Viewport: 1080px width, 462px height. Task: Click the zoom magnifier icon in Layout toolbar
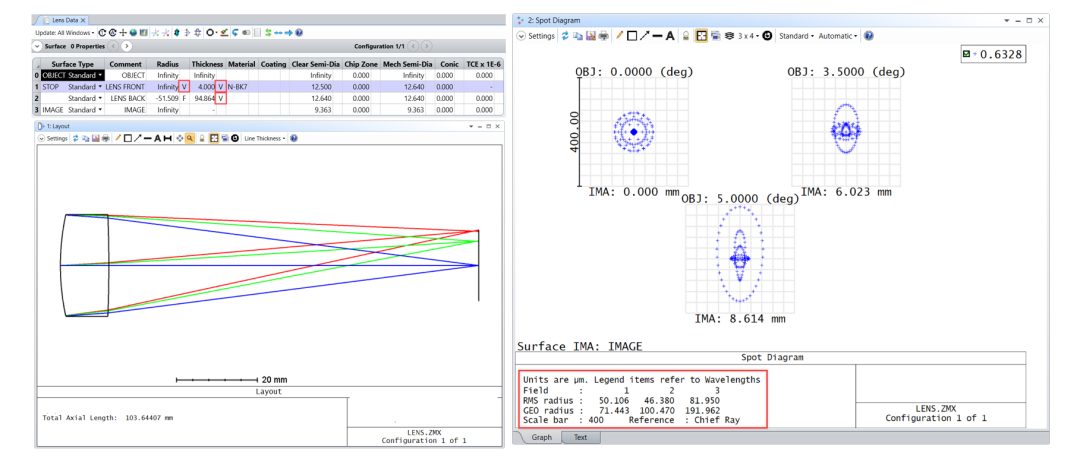[x=189, y=138]
